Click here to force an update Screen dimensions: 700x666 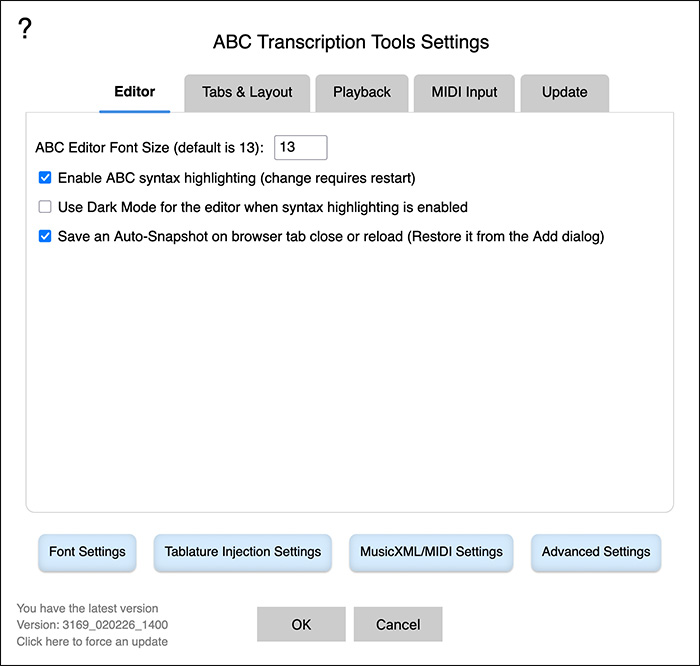[x=92, y=641]
